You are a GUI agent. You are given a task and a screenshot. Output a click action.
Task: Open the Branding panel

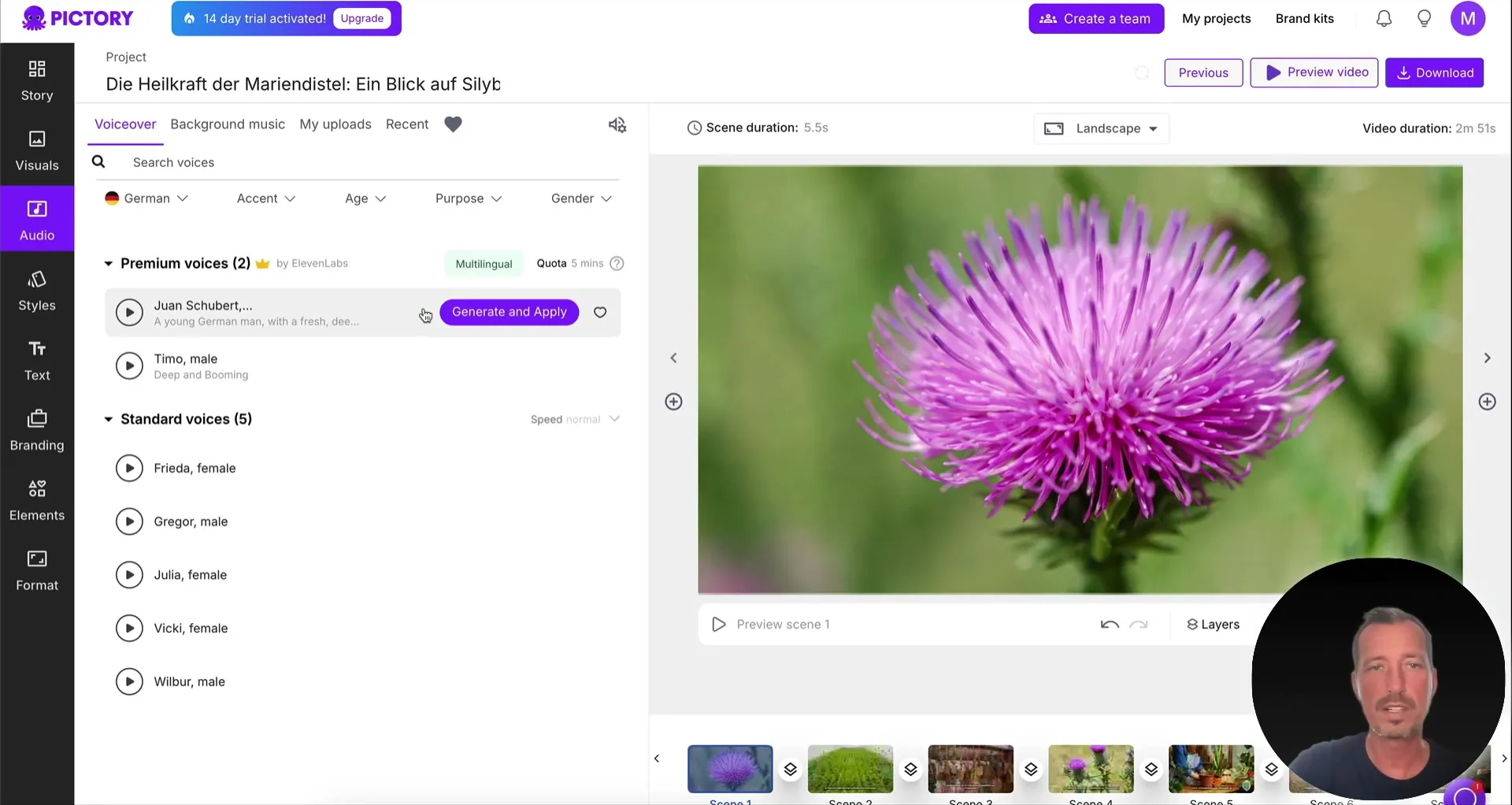pyautogui.click(x=36, y=428)
